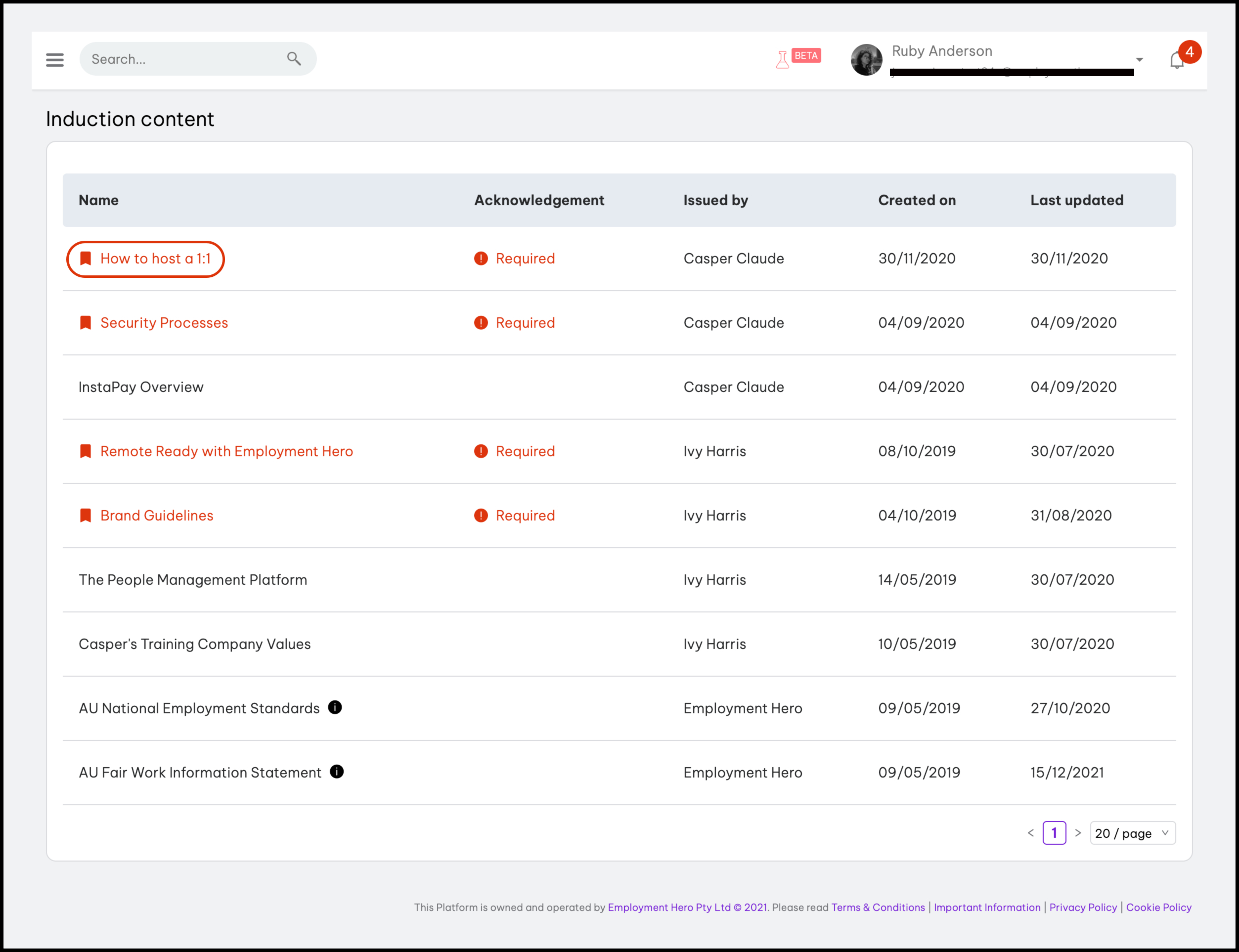Click info icon beside AU National Employment Standards

[x=335, y=707]
